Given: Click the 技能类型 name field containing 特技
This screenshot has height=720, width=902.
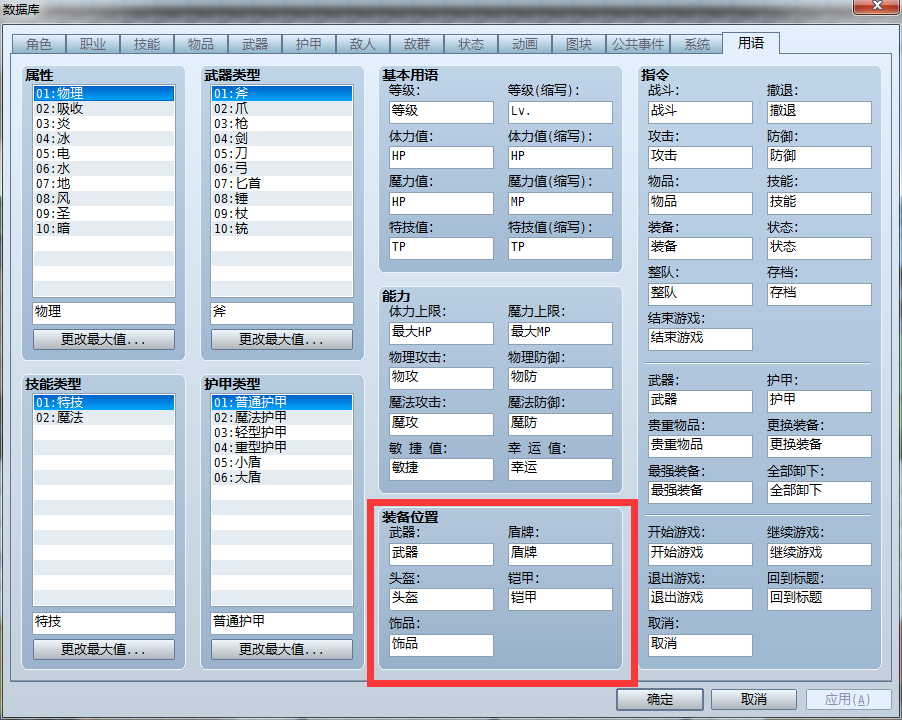Looking at the screenshot, I should click(x=104, y=623).
